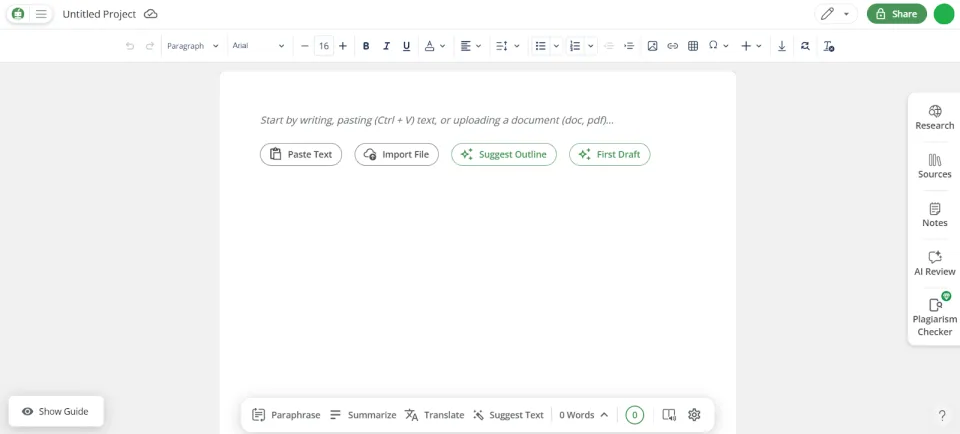Click the green Share button
This screenshot has width=960, height=434.
(x=896, y=14)
